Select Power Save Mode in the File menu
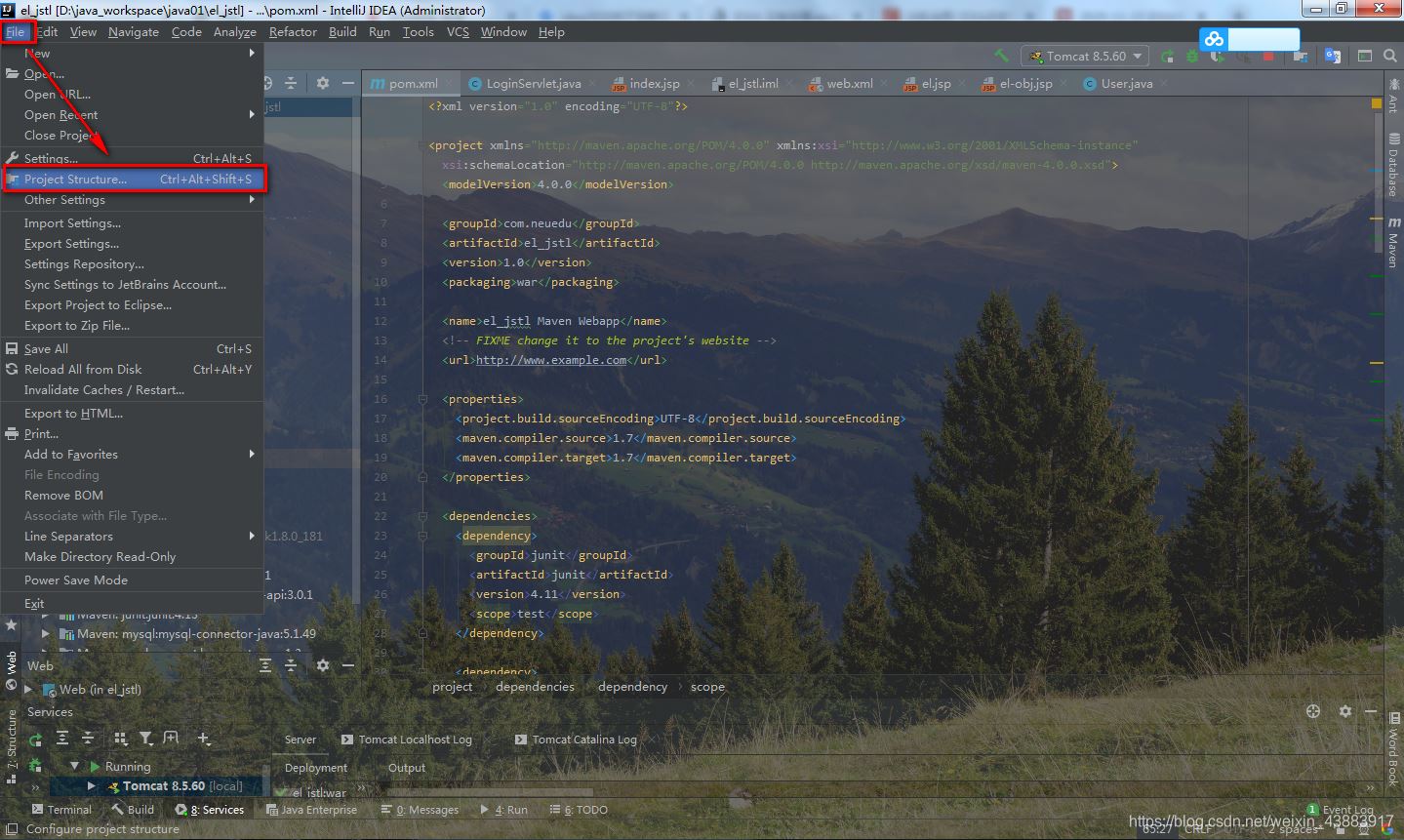 tap(132, 580)
